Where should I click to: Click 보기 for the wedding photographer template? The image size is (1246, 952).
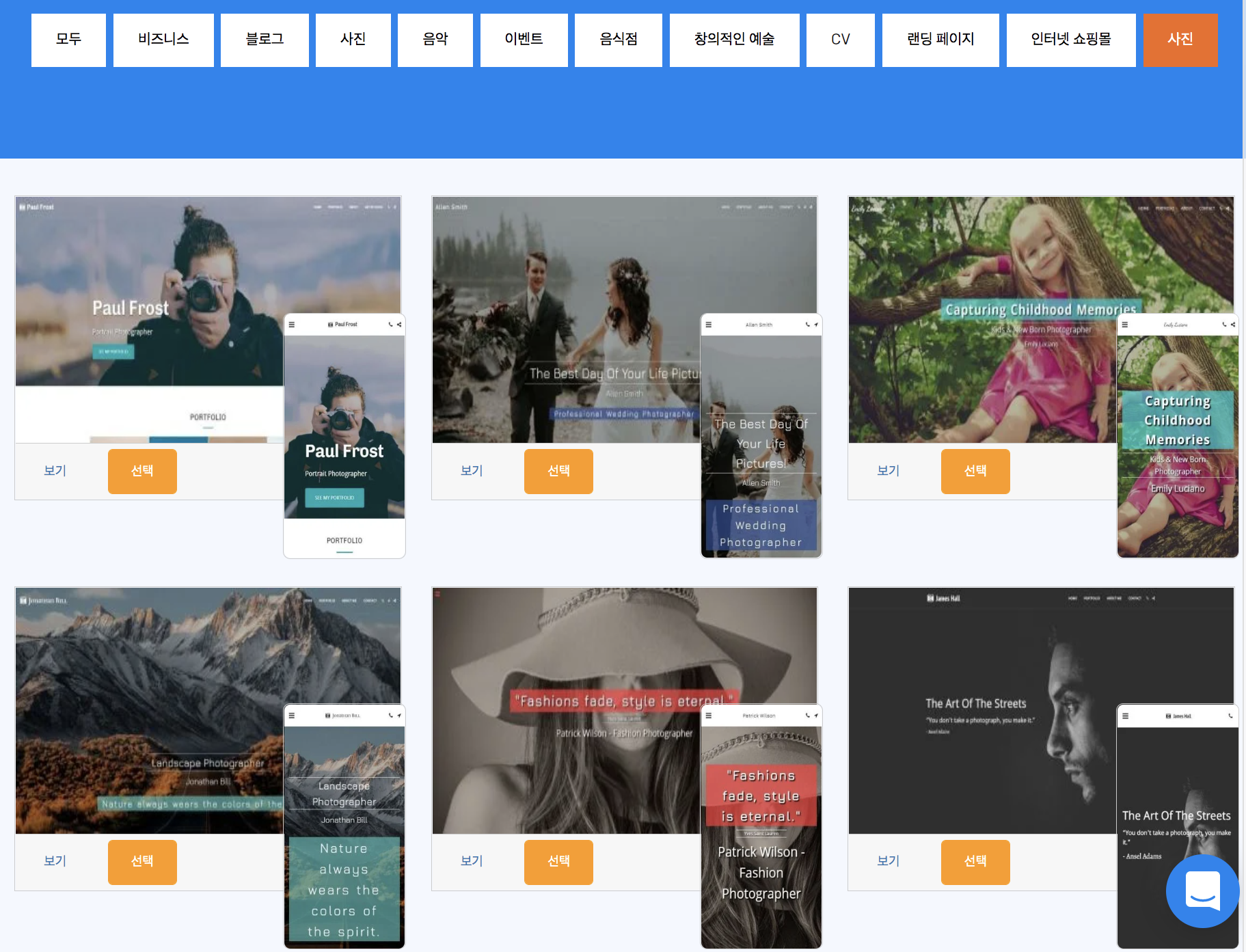pyautogui.click(x=472, y=471)
